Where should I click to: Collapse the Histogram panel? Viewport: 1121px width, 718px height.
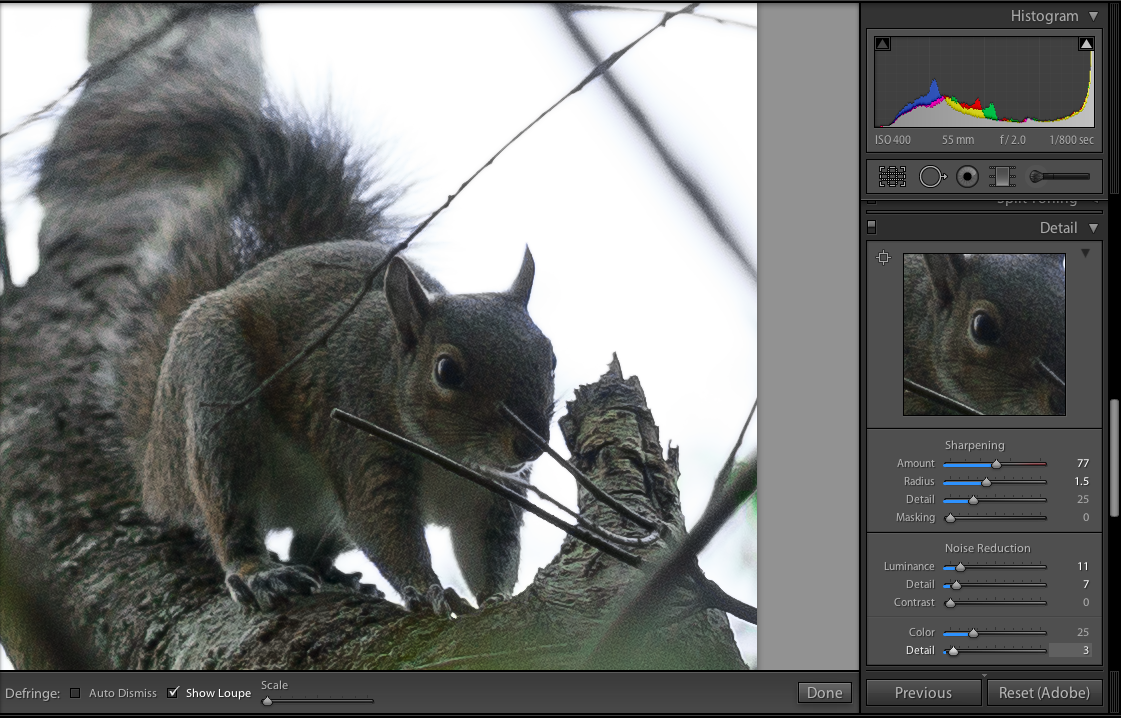pos(1093,16)
